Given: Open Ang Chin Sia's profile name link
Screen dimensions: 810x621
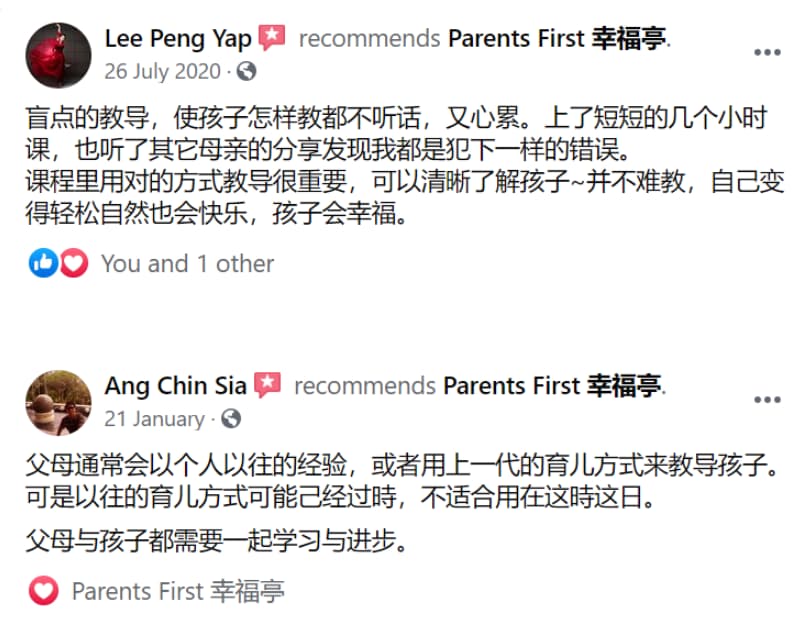Looking at the screenshot, I should (x=176, y=386).
